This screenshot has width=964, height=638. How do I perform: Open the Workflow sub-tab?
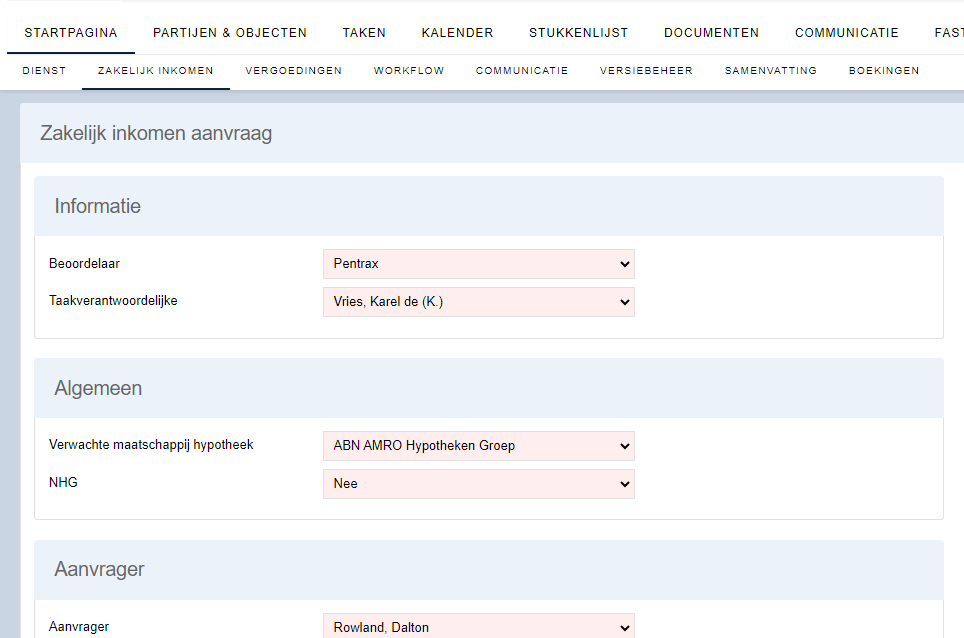[409, 71]
